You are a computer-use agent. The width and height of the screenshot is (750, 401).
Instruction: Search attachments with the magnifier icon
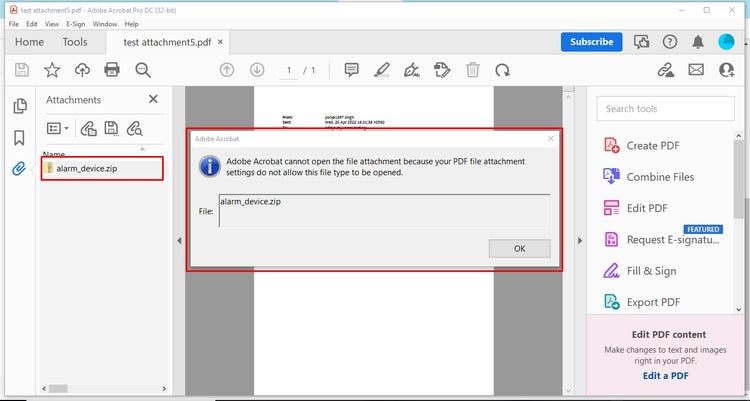point(134,128)
